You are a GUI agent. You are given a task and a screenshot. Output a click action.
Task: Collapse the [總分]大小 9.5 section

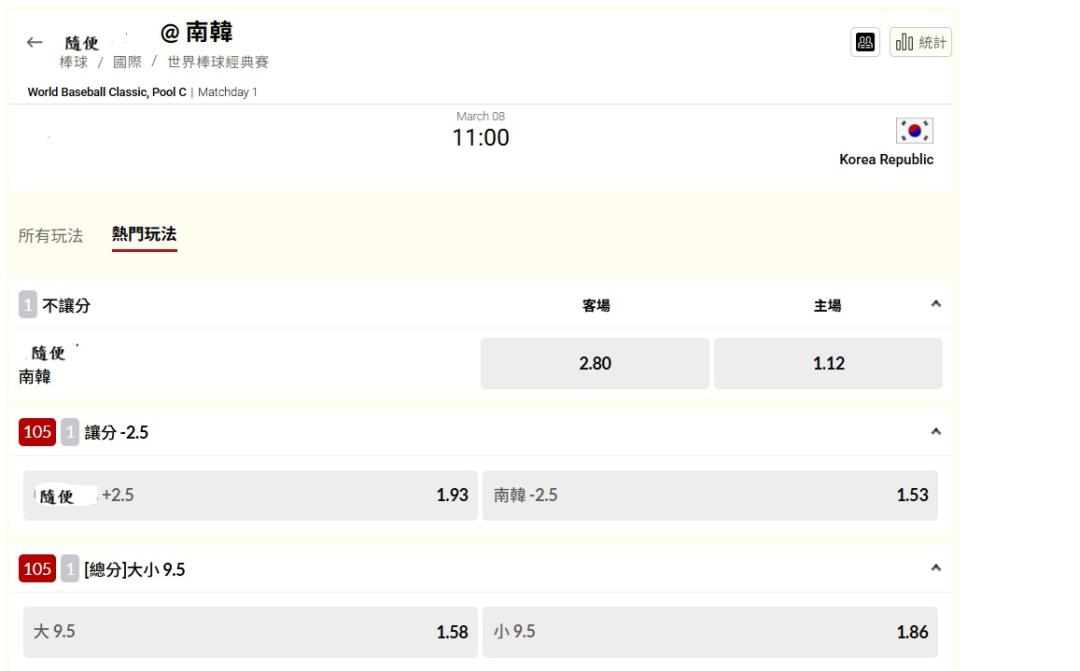(935, 568)
